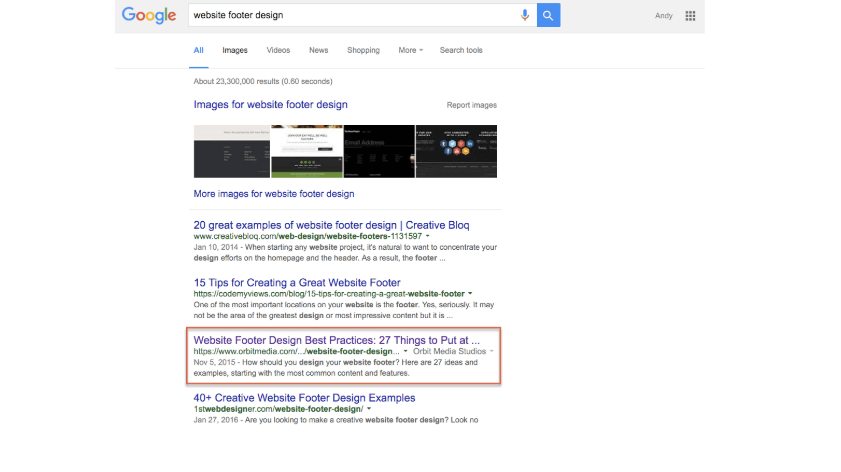Open 15 Tips for Creating Great Website Footer
The width and height of the screenshot is (841, 472).
coord(297,283)
